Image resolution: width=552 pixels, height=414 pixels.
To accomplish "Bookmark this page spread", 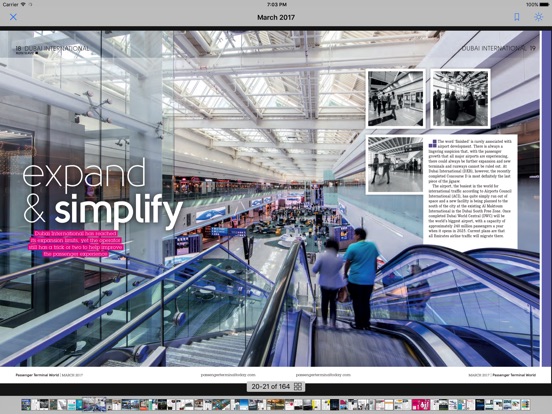I will [x=516, y=17].
